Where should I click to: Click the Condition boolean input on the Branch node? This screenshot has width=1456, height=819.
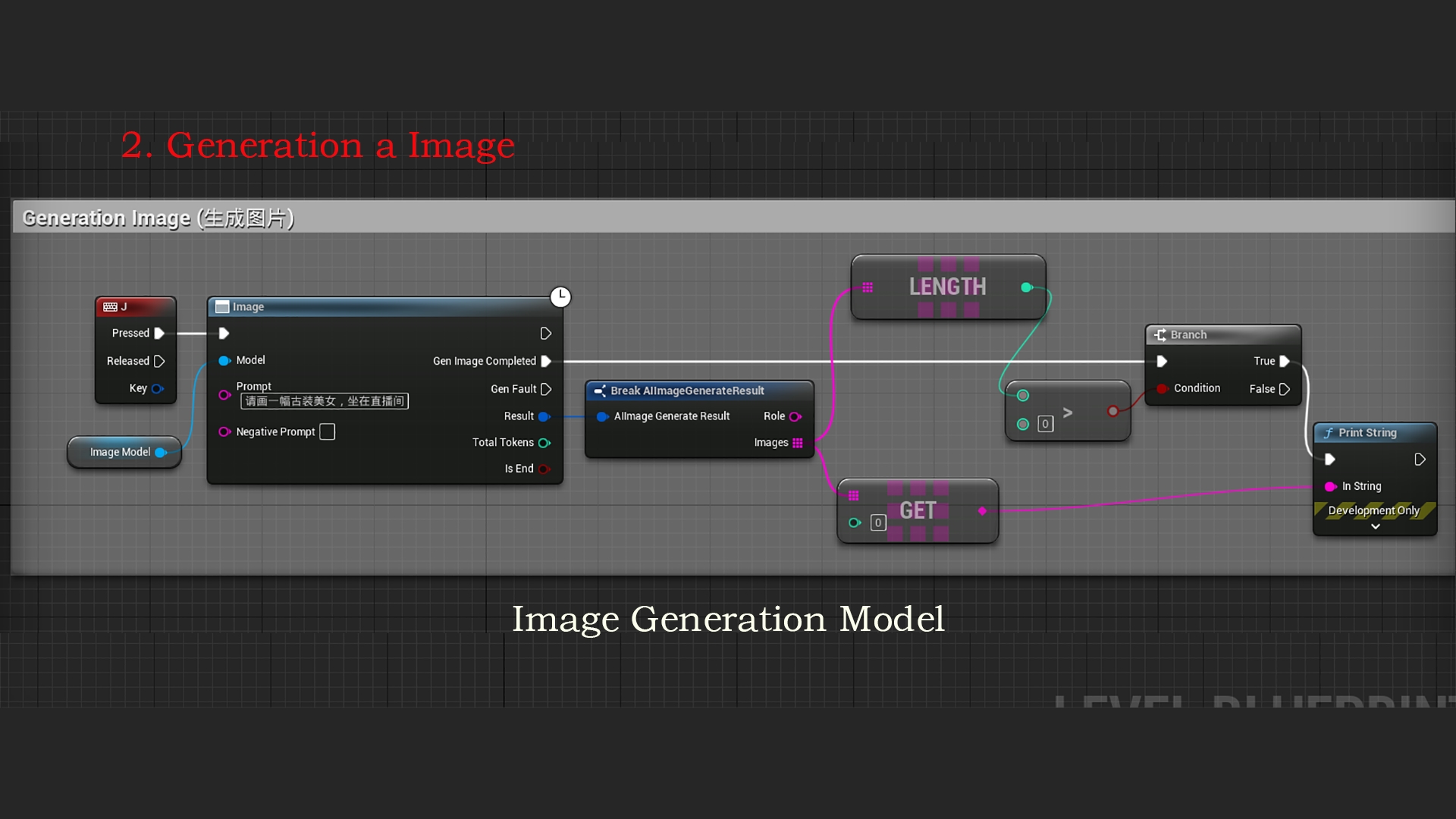[x=1162, y=388]
